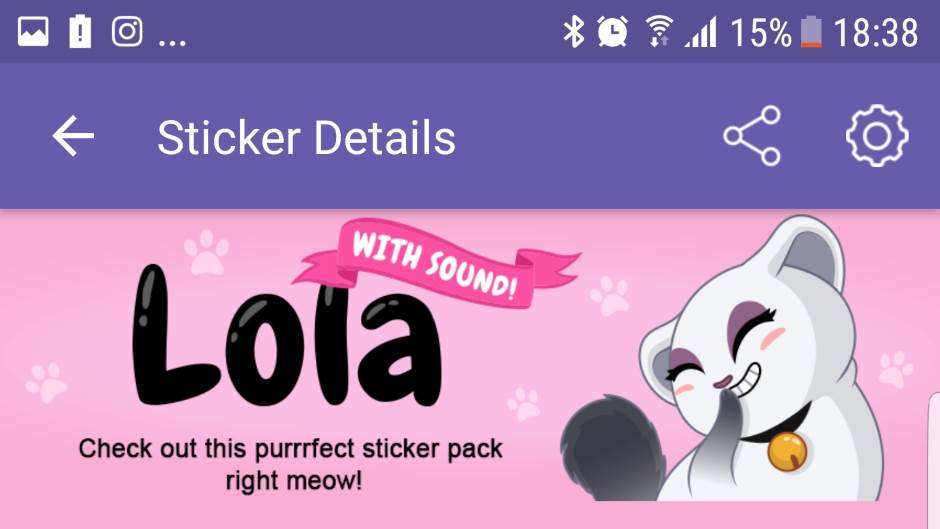
Task: Tap the 18:38 clock time
Action: pos(875,32)
